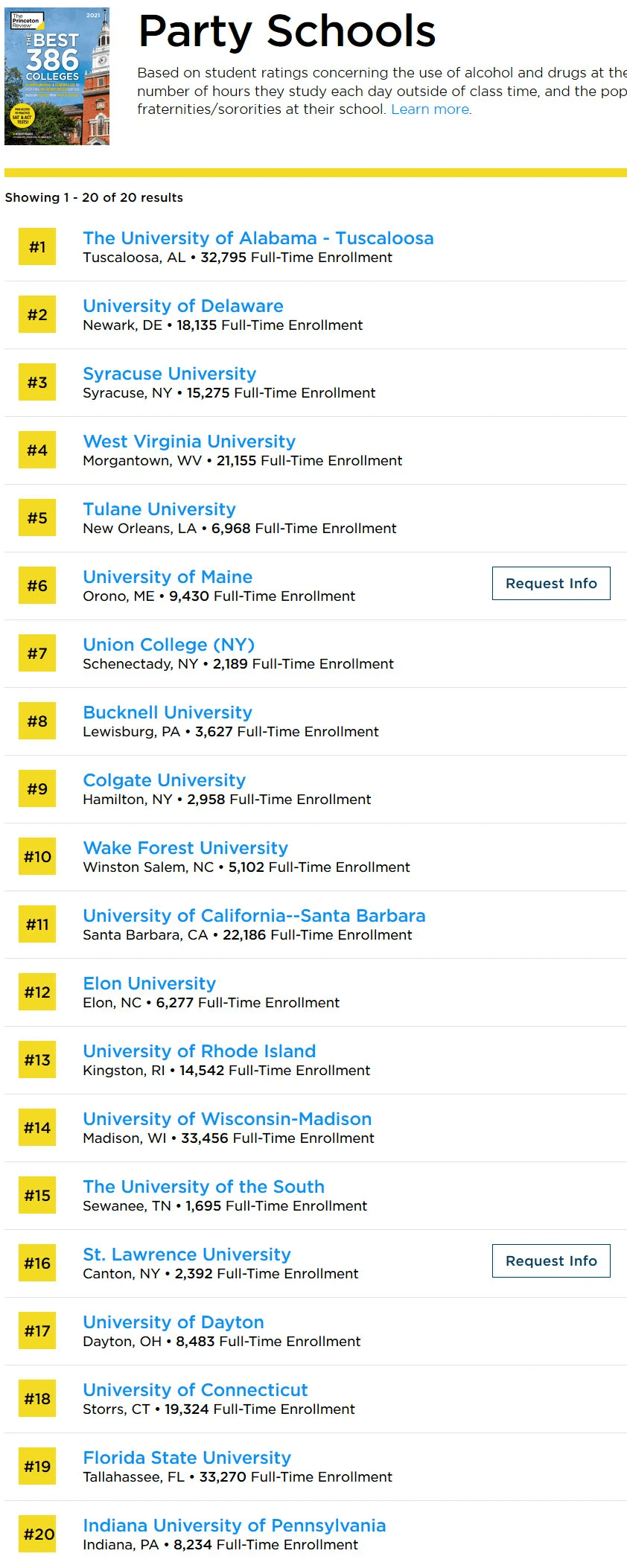
Task: Request Info for St. Lawrence University
Action: pos(551,1261)
